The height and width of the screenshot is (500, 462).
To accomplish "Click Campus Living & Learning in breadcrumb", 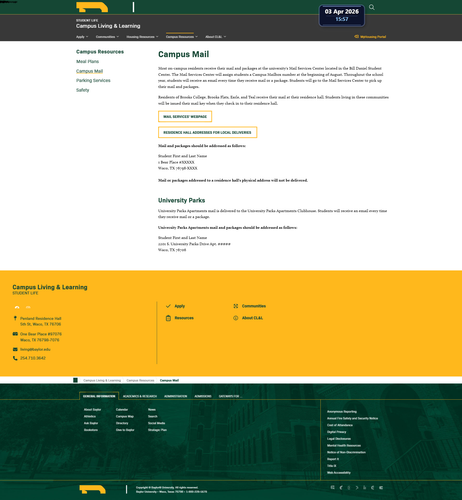I will pos(102,380).
